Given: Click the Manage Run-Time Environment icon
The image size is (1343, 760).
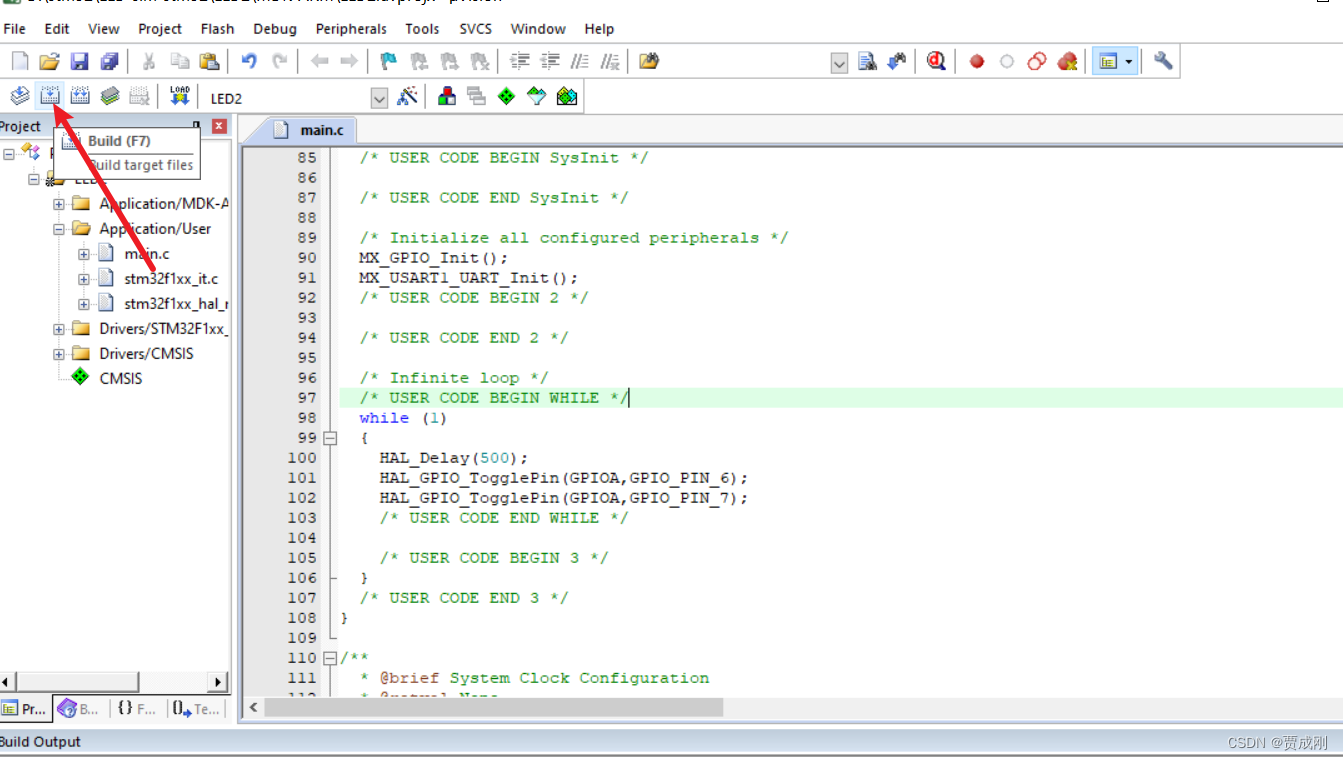Looking at the screenshot, I should pos(507,97).
